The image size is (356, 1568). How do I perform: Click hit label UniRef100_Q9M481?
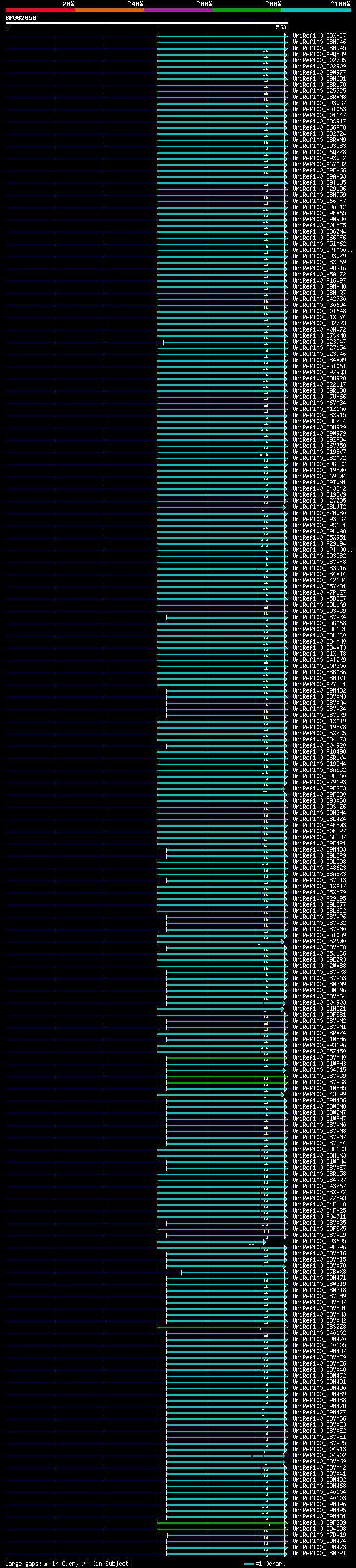[319, 1516]
